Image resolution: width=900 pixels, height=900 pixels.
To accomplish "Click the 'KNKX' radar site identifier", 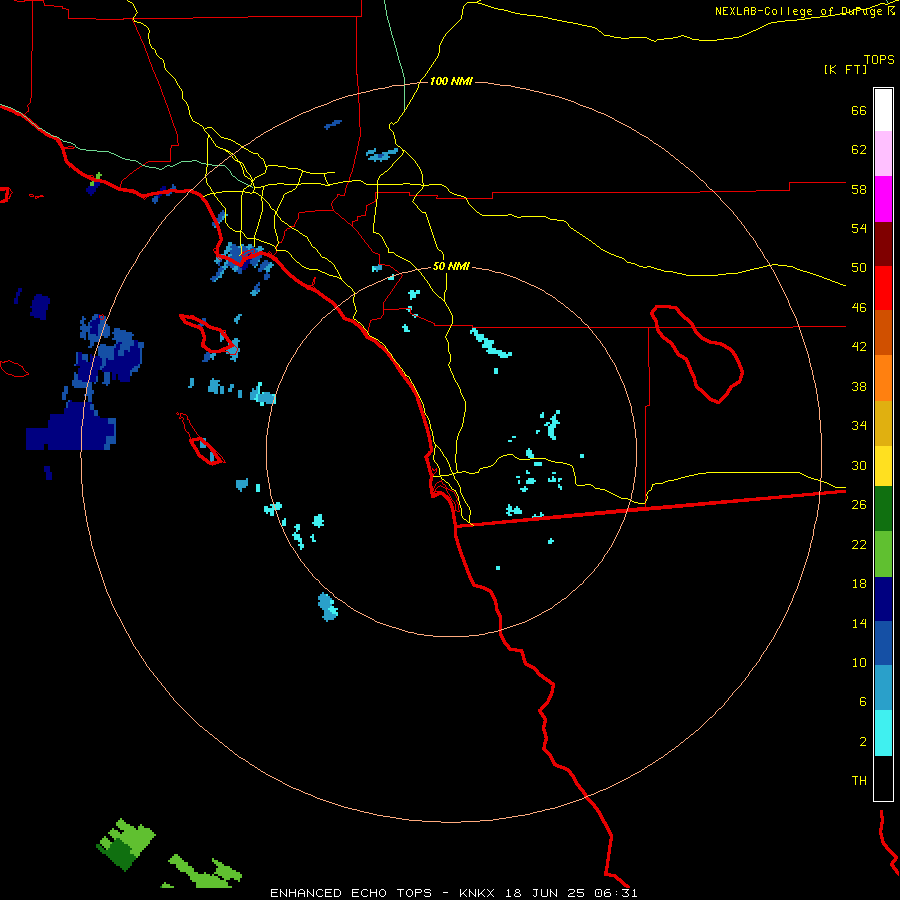I will 477,893.
